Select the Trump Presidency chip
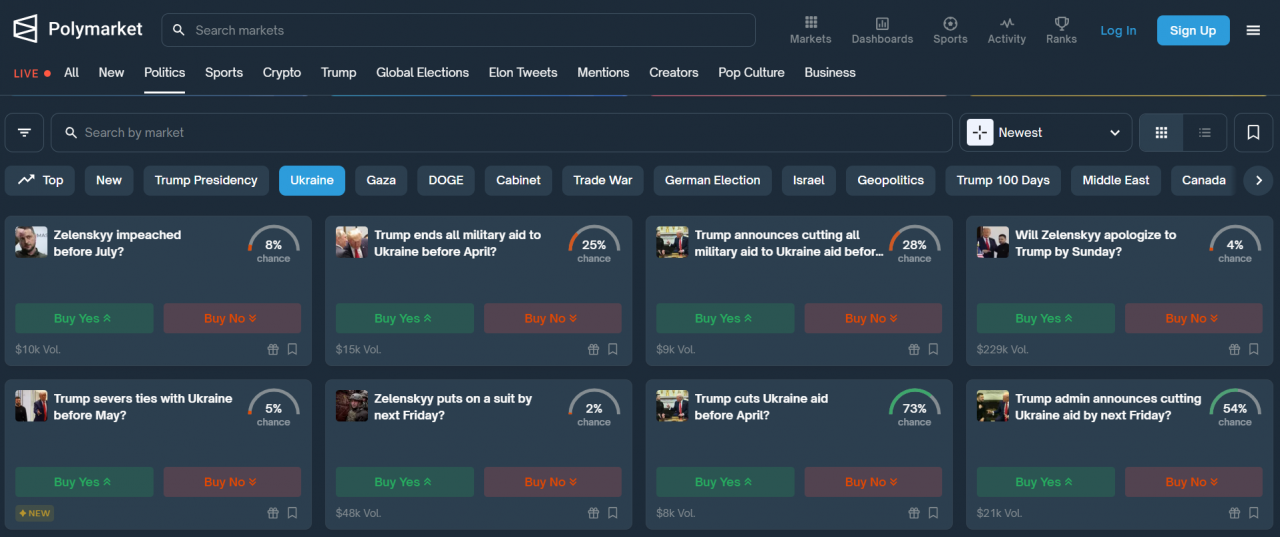The width and height of the screenshot is (1280, 537). coord(206,180)
